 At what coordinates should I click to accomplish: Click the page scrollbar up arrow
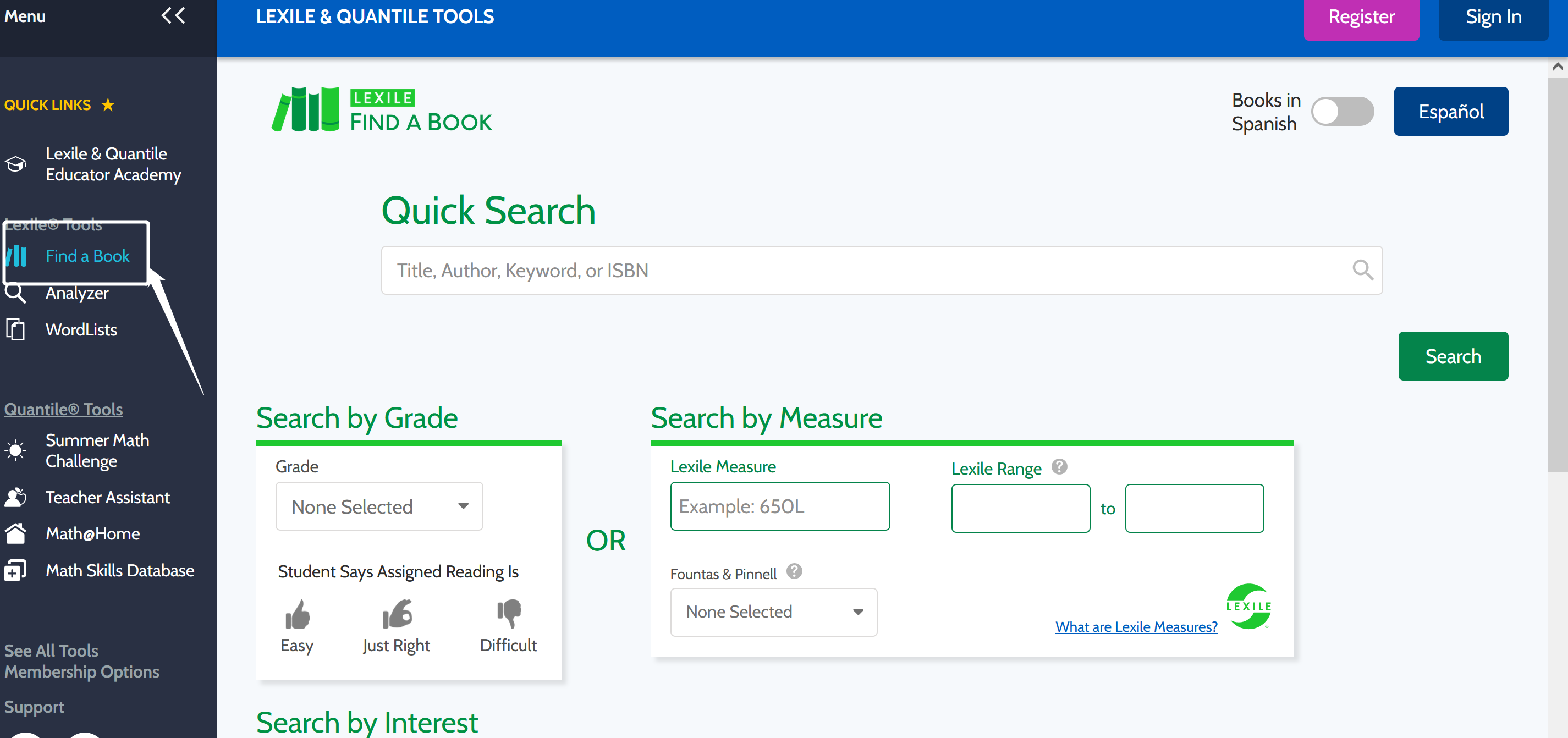click(x=1558, y=67)
